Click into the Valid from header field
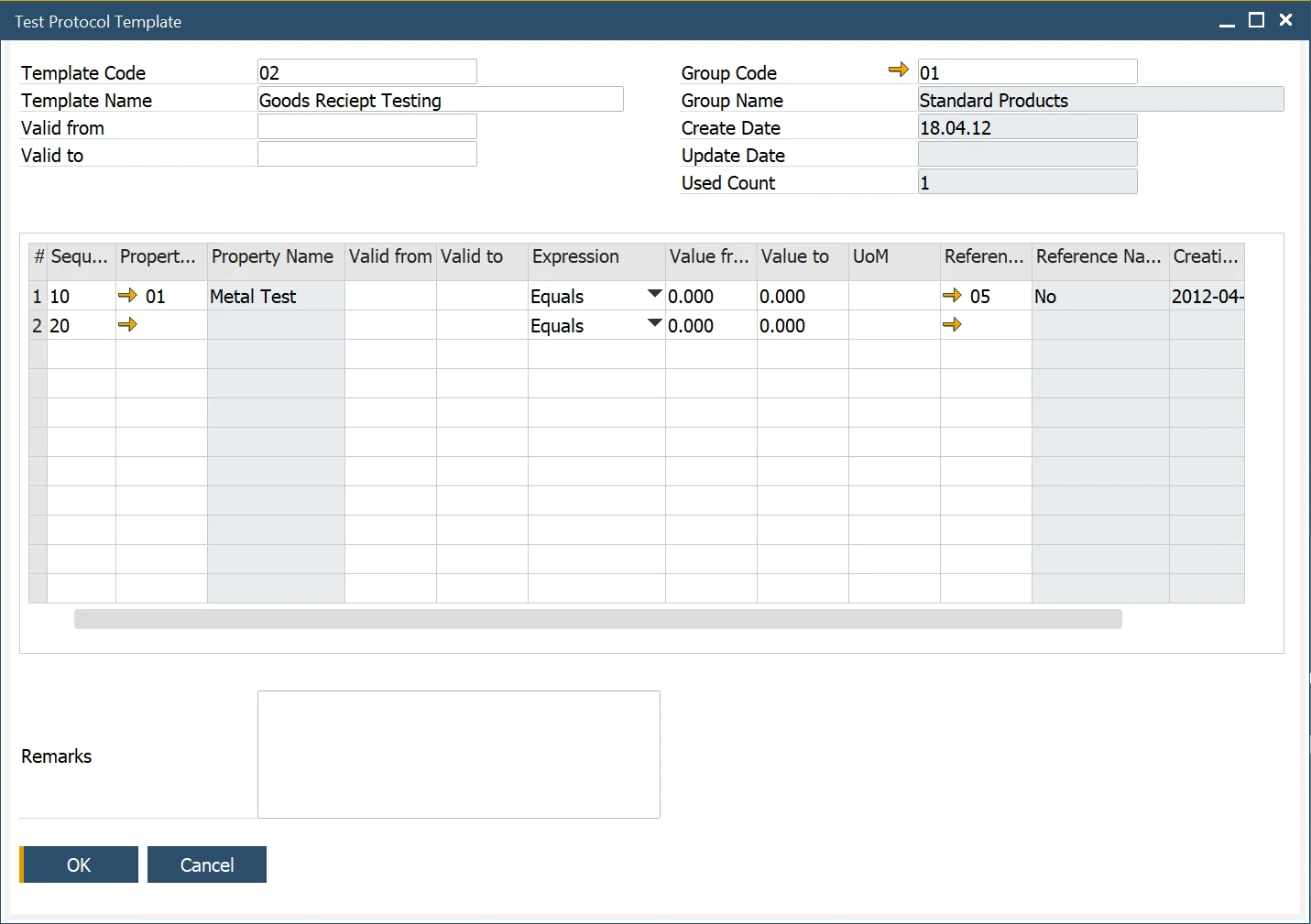Viewport: 1311px width, 924px height. (x=366, y=127)
